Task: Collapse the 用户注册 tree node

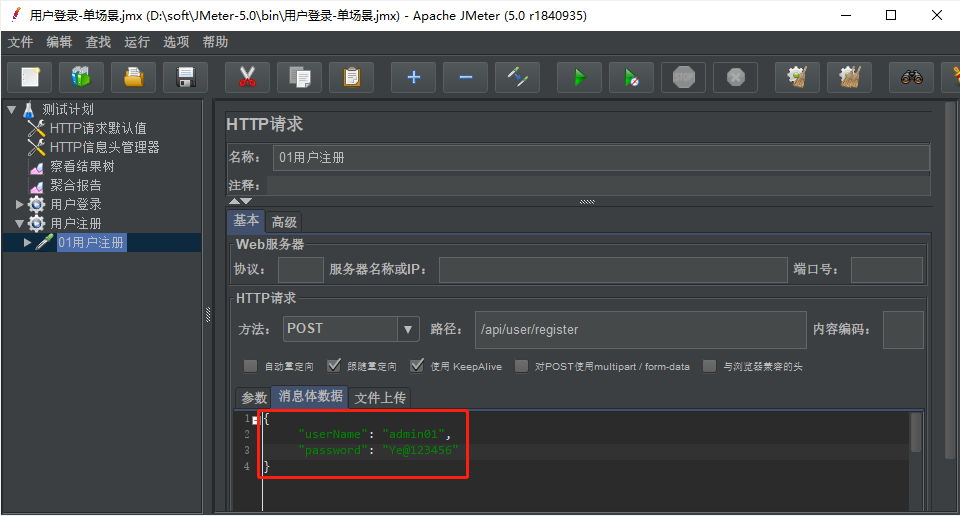Action: [20, 223]
